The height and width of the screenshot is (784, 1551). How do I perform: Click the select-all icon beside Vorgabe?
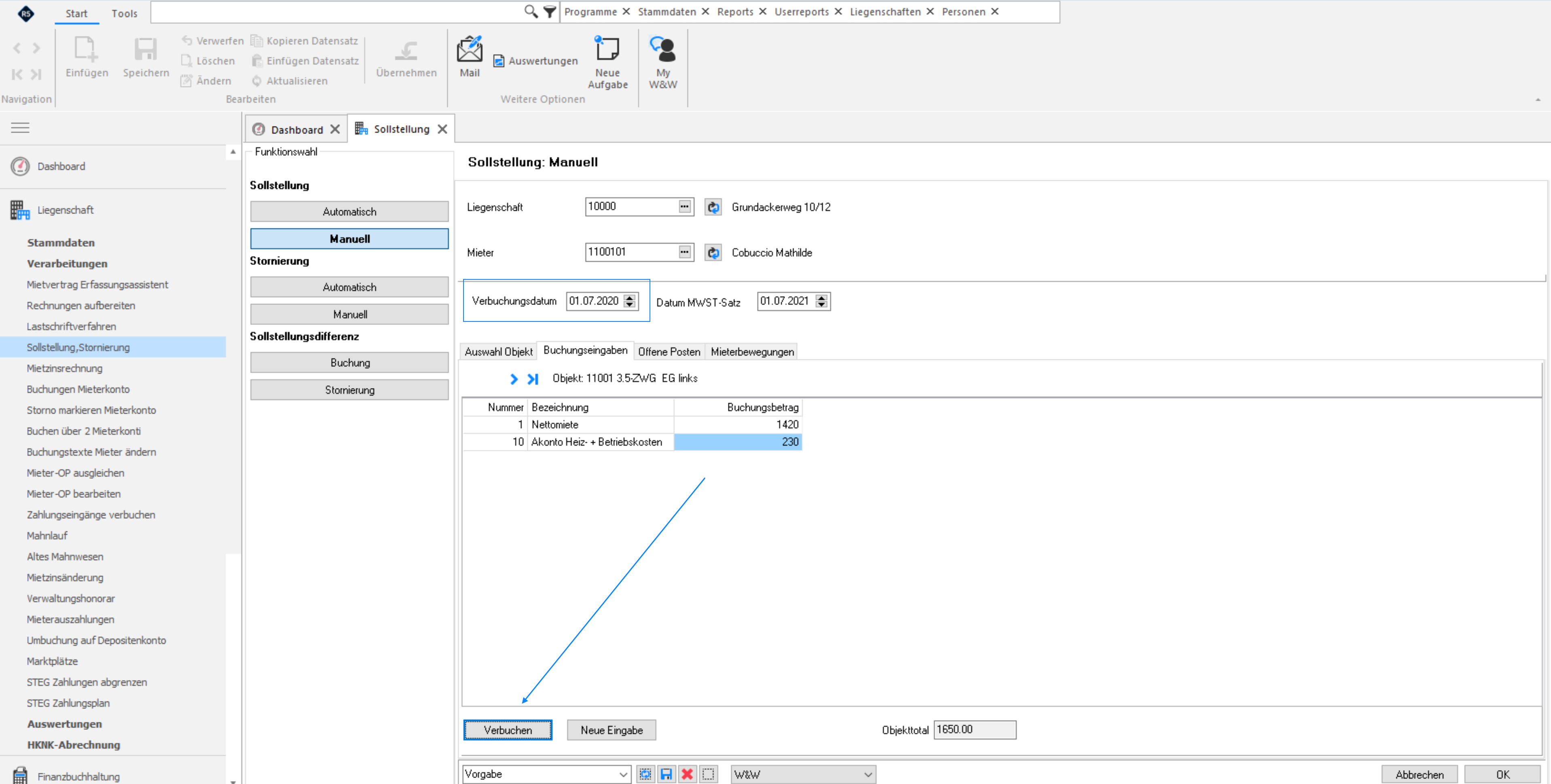645,774
